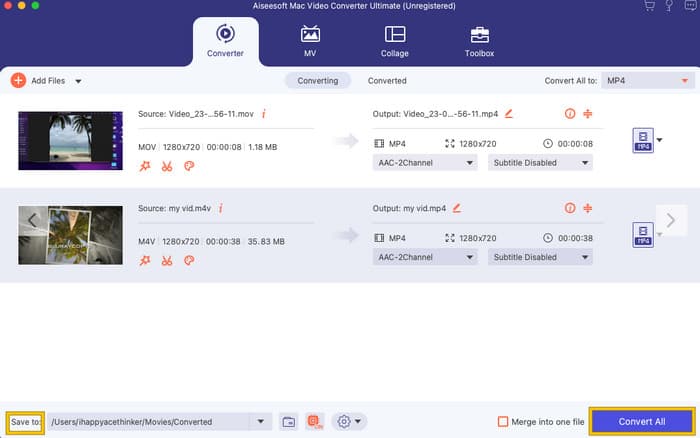Image resolution: width=700 pixels, height=438 pixels.
Task: Open the settings gear dropdown at bottom
Action: (349, 421)
